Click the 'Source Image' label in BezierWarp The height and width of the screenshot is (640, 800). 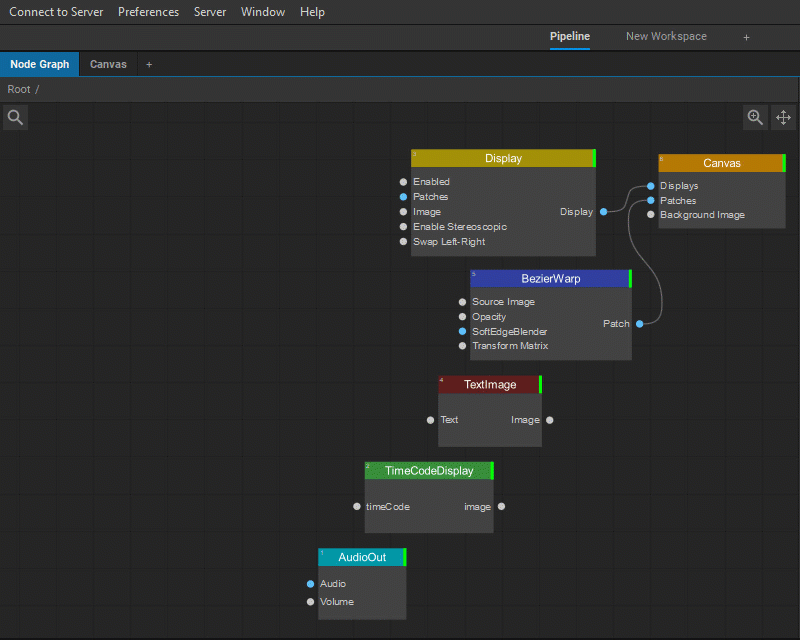[x=503, y=302]
